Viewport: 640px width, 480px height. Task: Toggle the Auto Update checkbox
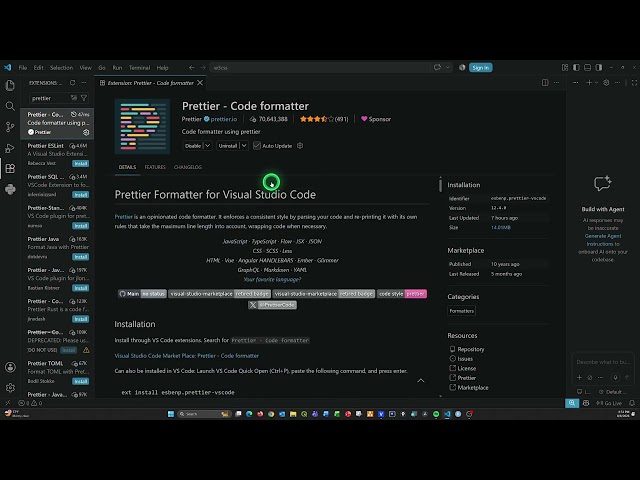click(257, 146)
